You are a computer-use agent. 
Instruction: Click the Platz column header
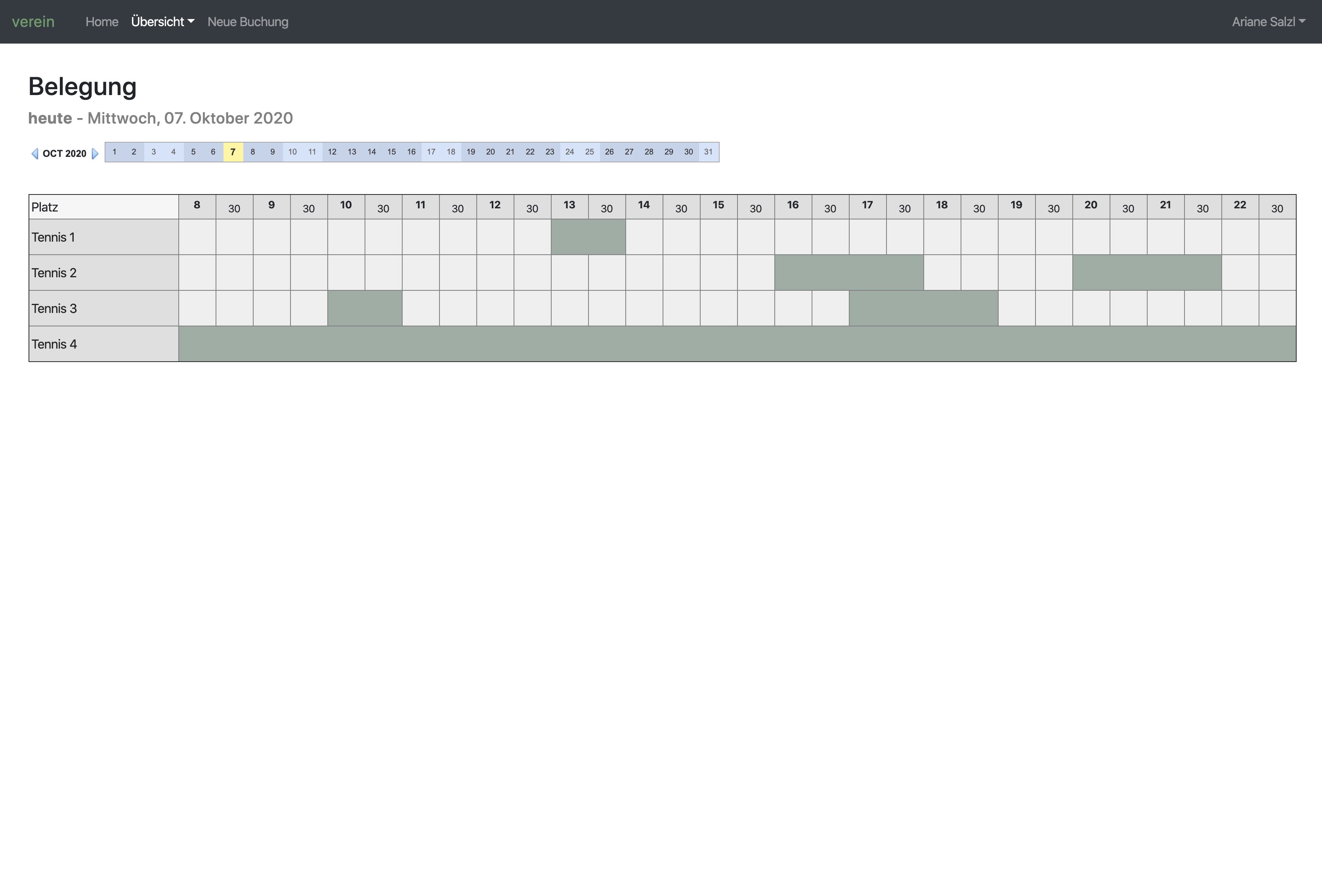[103, 207]
